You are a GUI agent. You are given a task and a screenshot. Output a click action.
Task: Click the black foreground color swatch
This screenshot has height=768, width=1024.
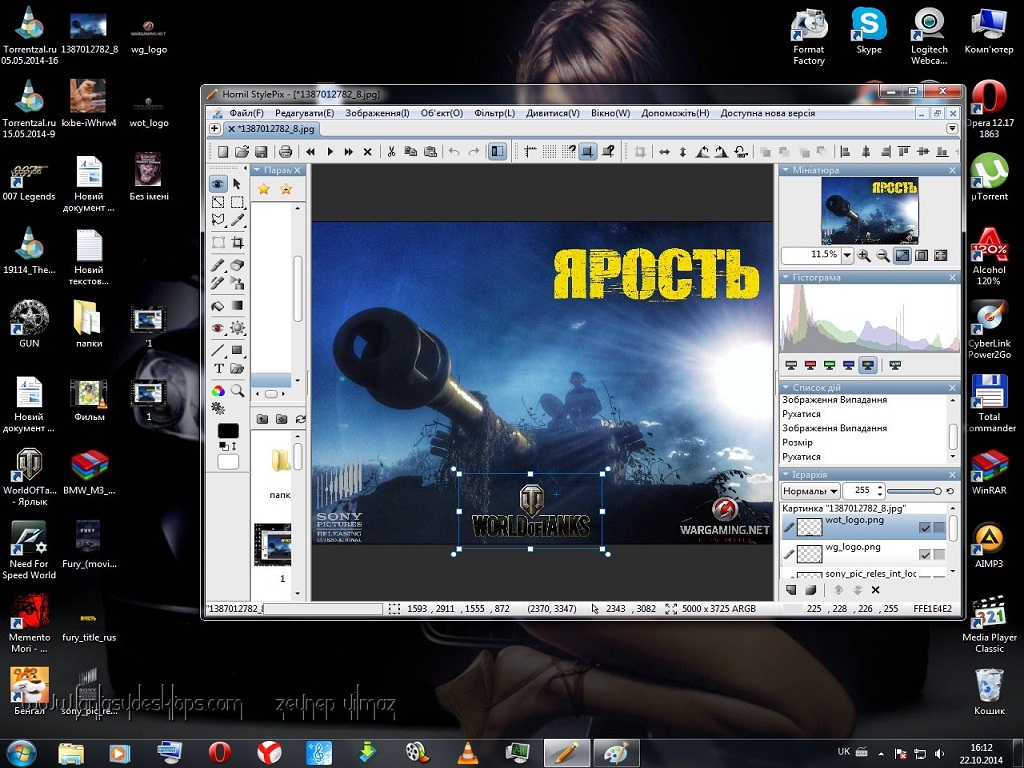[x=228, y=431]
